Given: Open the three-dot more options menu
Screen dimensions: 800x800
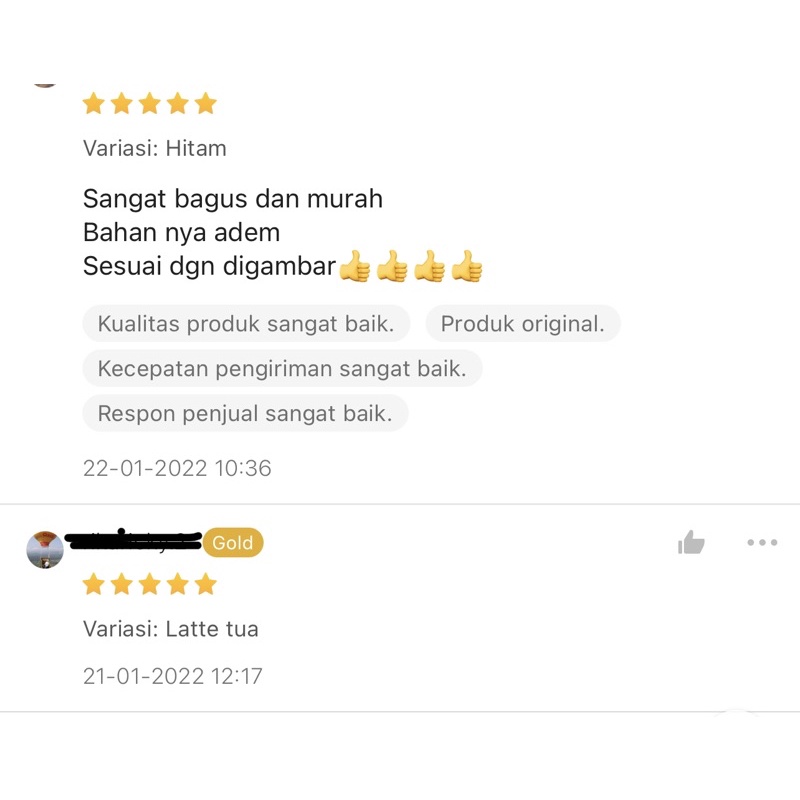Looking at the screenshot, I should 762,542.
